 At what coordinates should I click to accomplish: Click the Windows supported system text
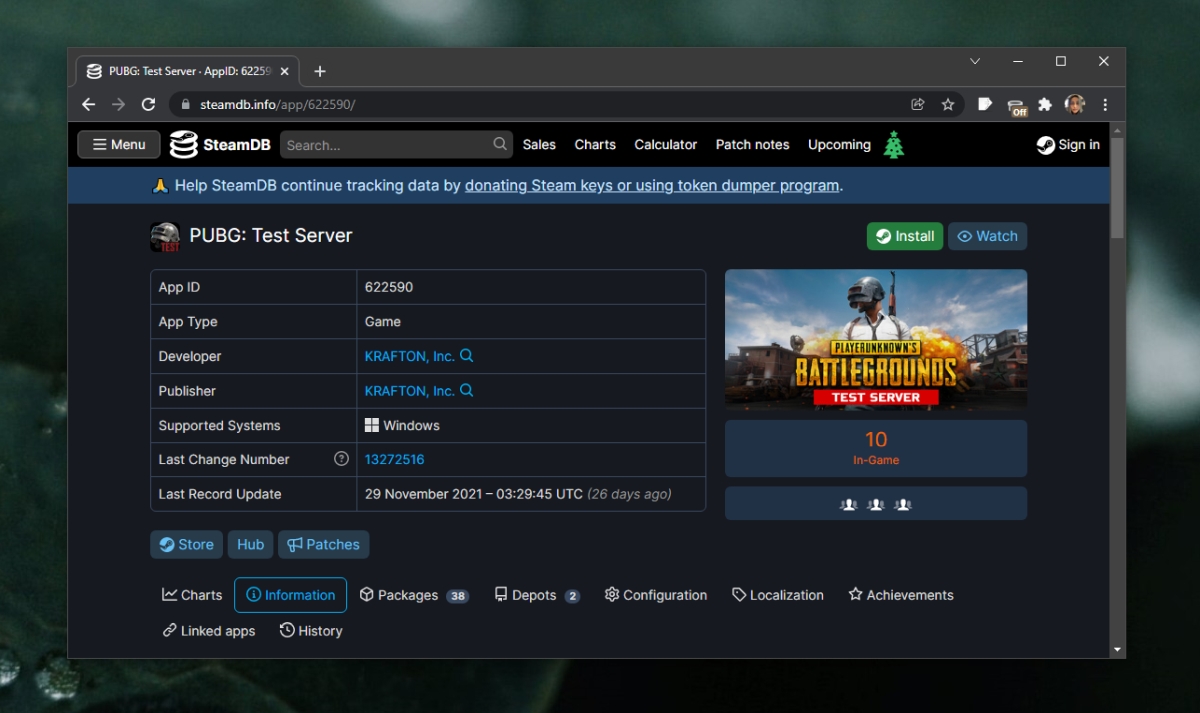(411, 425)
